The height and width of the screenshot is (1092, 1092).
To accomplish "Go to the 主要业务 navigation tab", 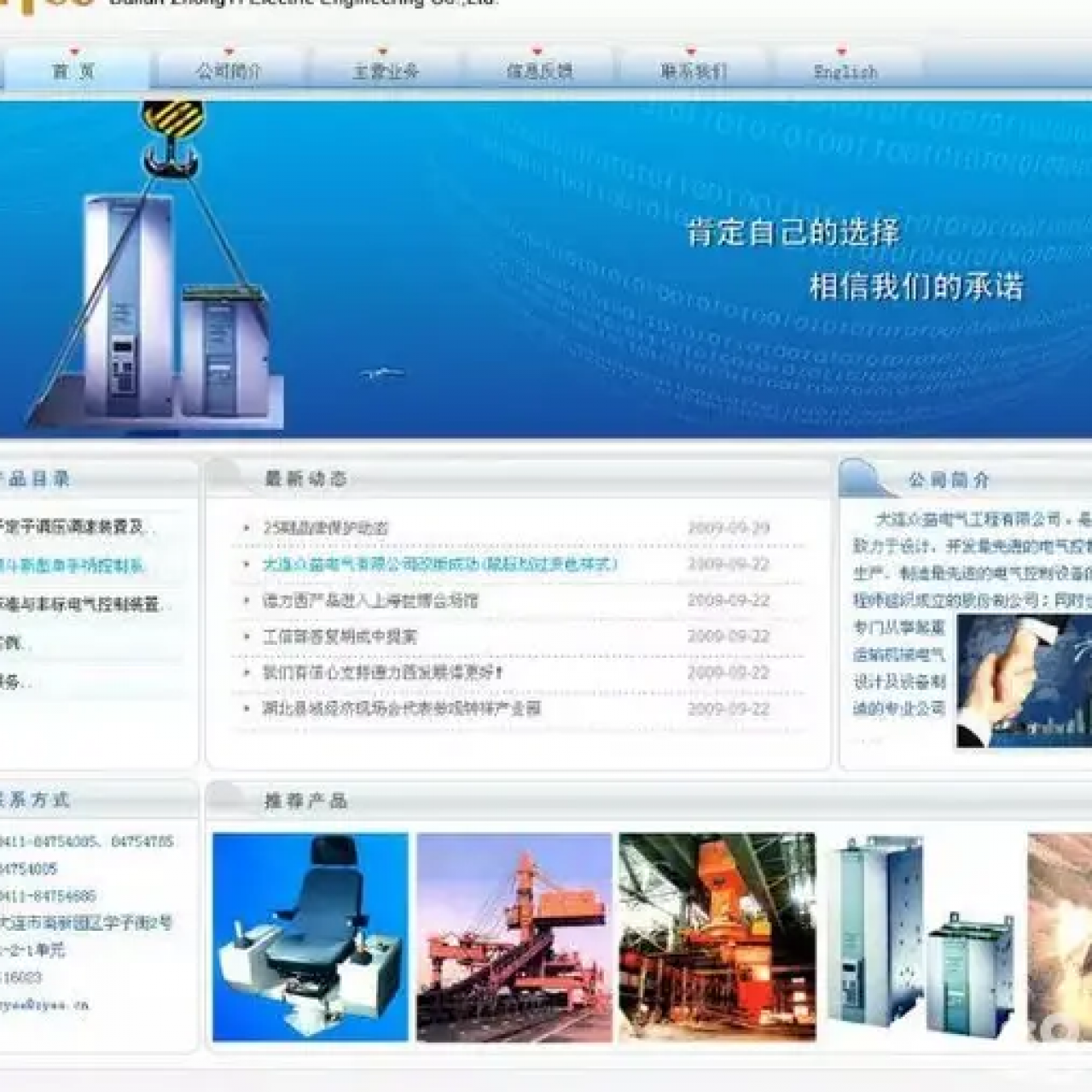I will 385,72.
